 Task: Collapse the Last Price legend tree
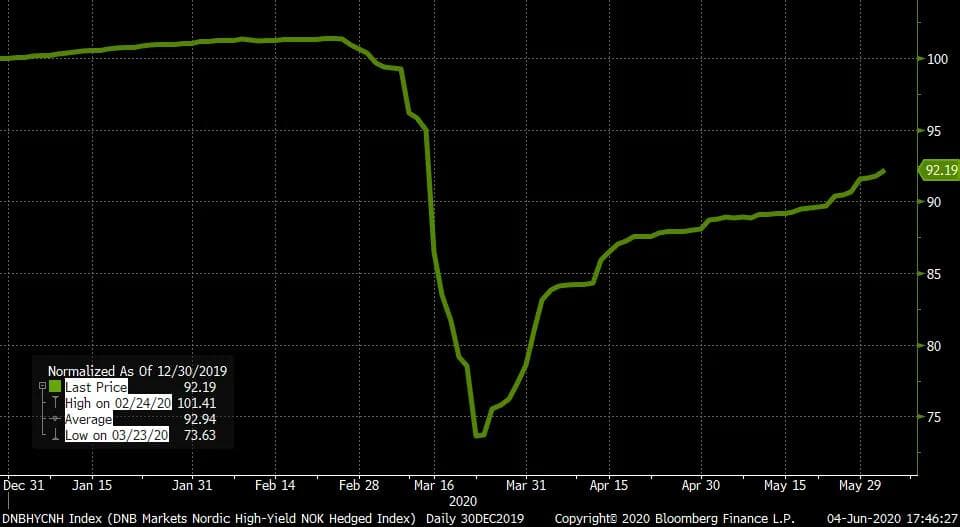coord(40,386)
